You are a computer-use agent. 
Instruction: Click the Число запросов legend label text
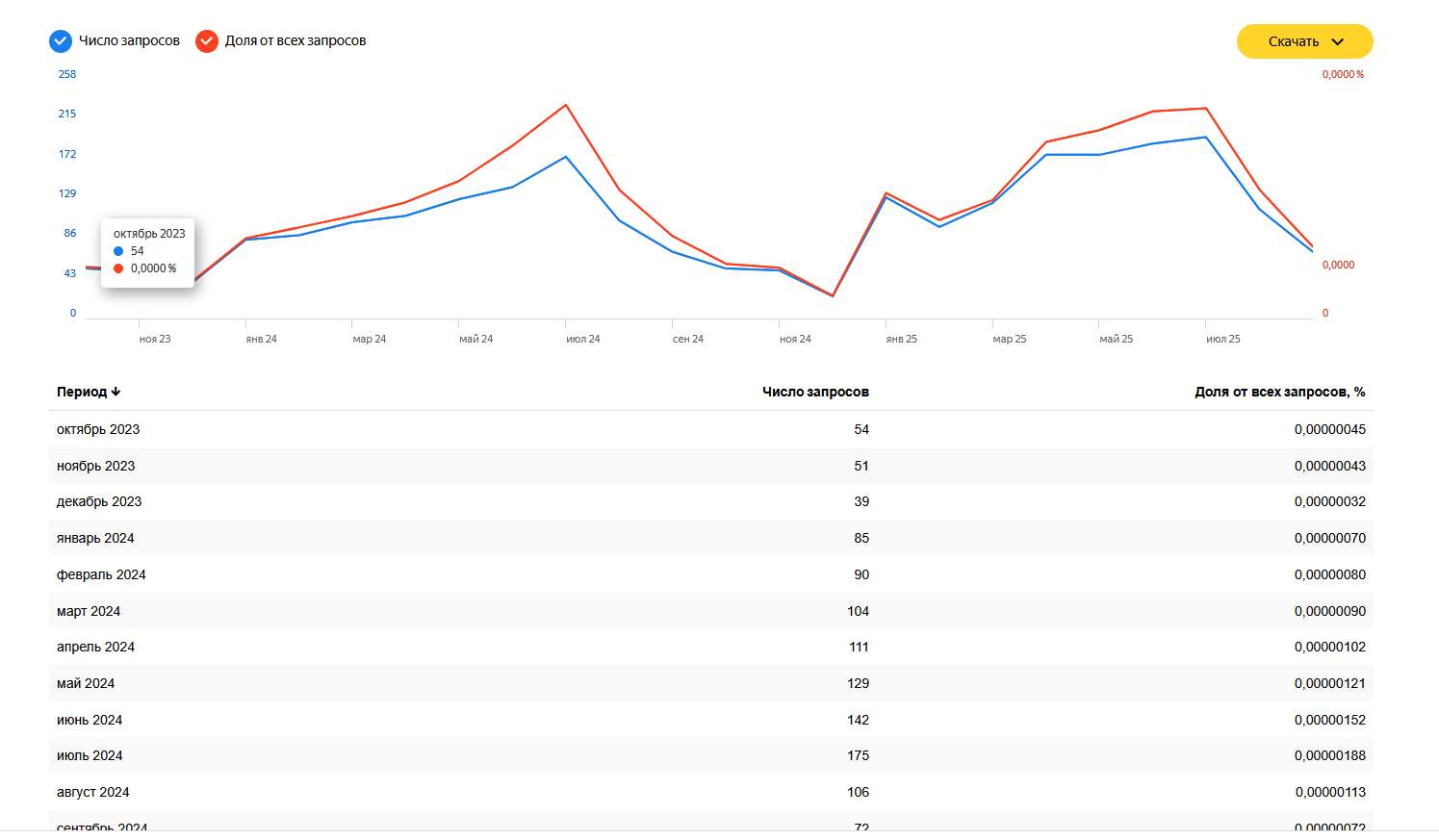tap(129, 41)
